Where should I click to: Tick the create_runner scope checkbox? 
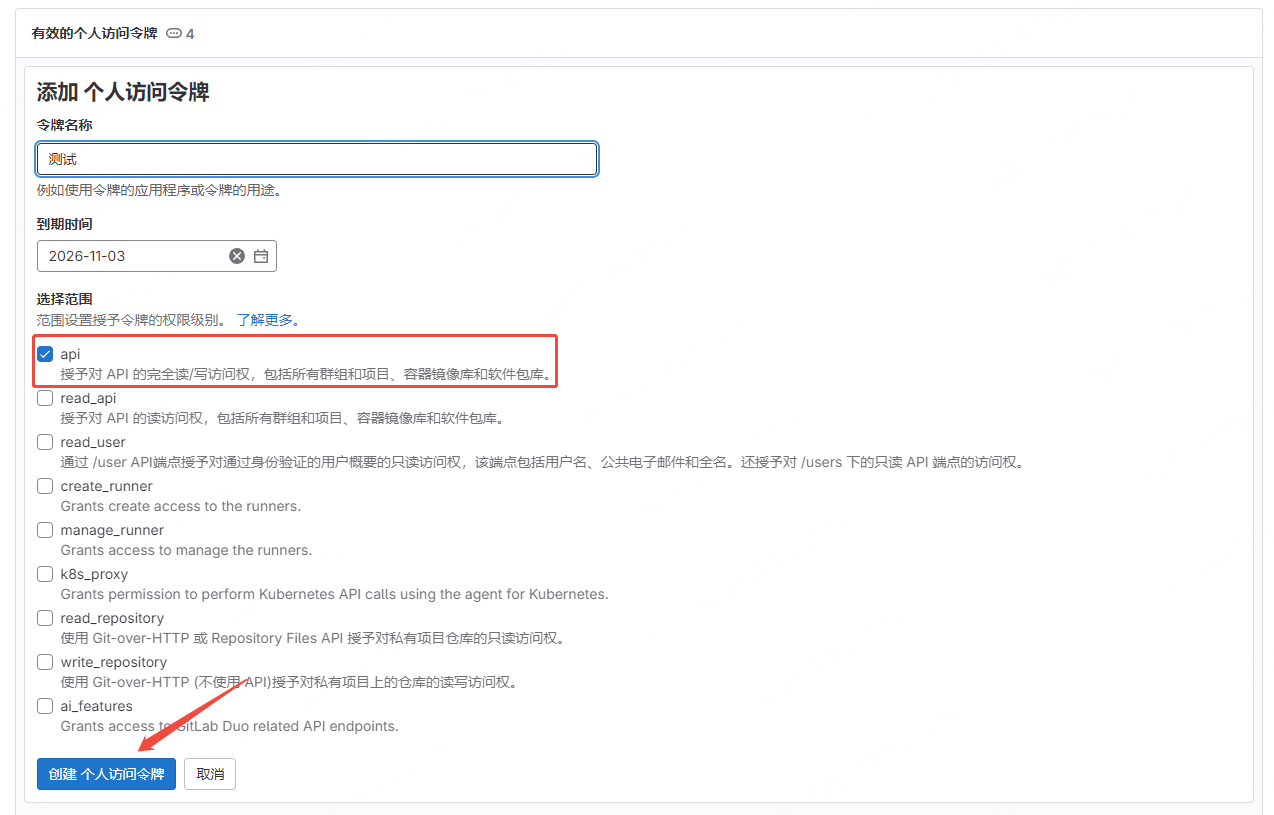[45, 486]
